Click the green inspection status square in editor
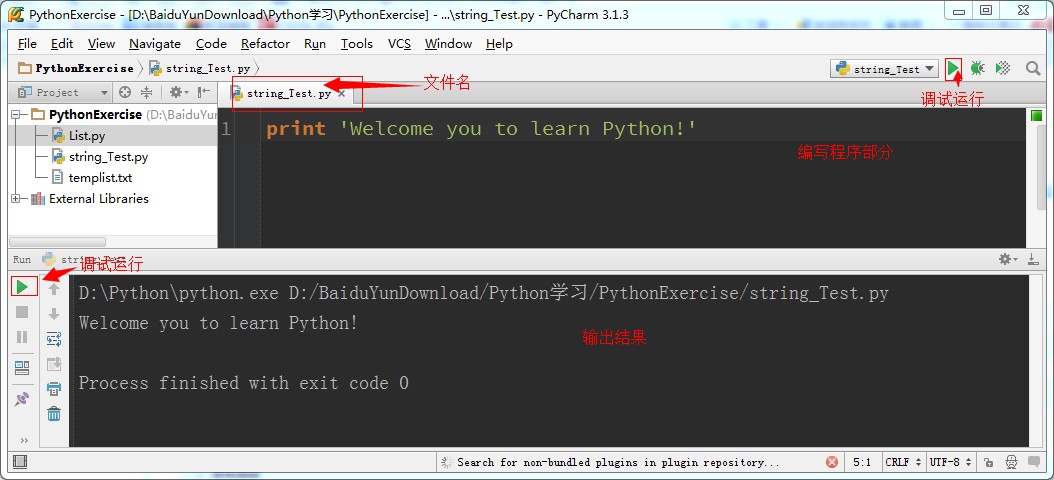Viewport: 1054px width, 480px height. coord(1036,116)
